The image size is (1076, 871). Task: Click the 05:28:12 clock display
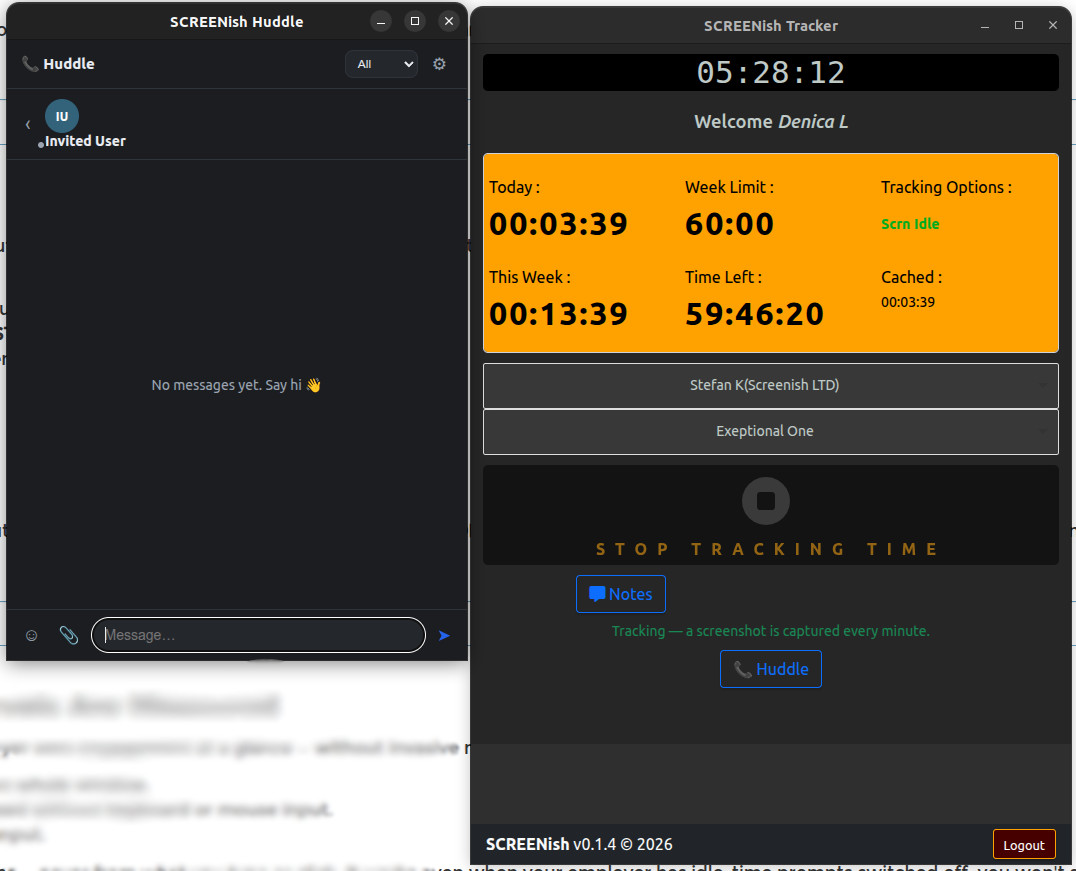771,73
